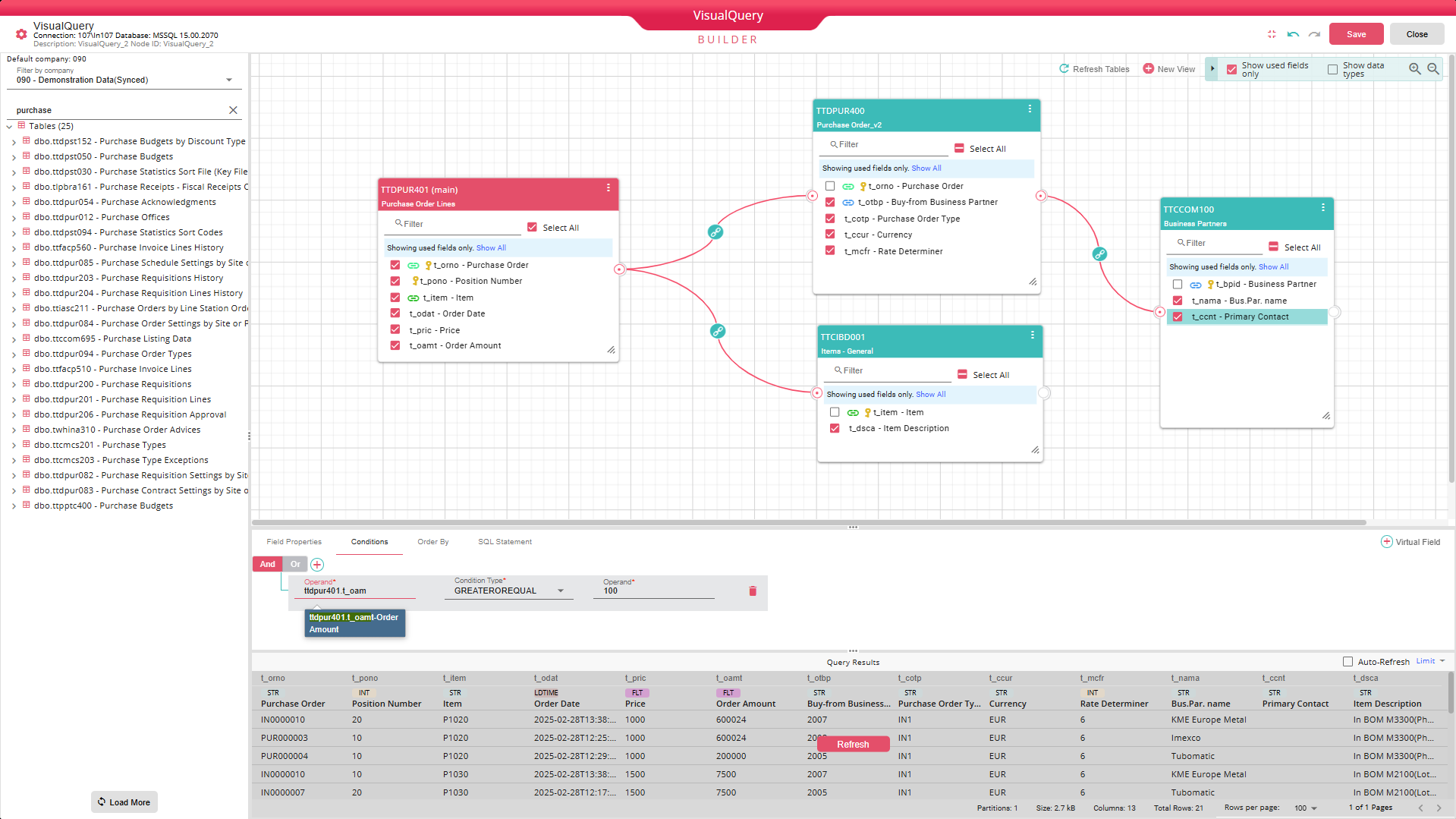This screenshot has width=1456, height=819.
Task: Toggle Show data types checkbox
Action: click(1332, 69)
